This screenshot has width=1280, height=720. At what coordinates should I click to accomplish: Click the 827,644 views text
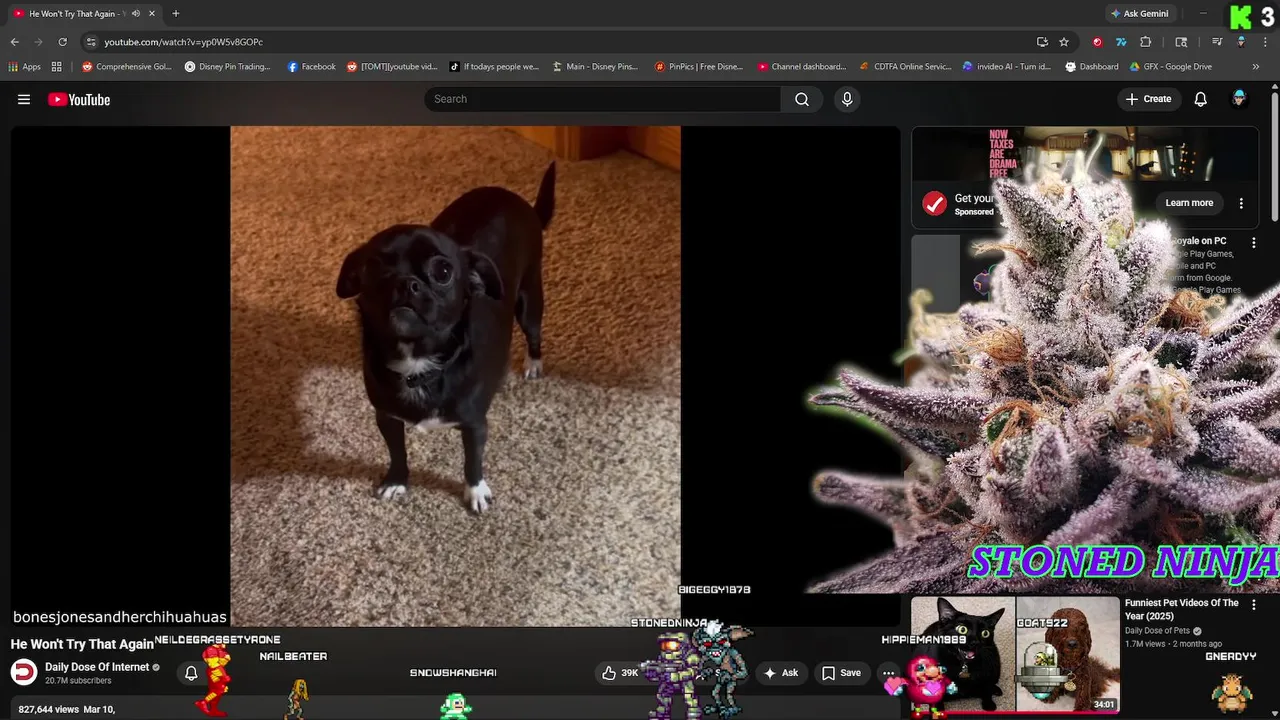click(48, 709)
